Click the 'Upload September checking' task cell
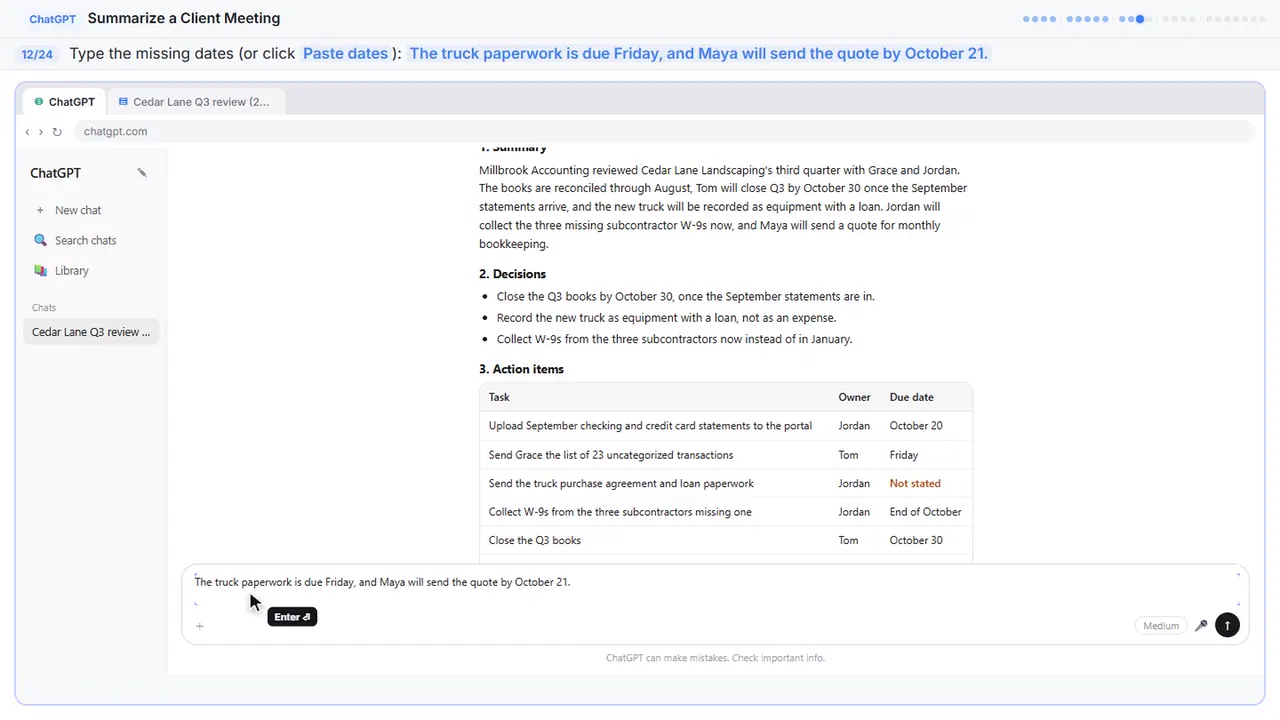The height and width of the screenshot is (720, 1280). tap(650, 426)
